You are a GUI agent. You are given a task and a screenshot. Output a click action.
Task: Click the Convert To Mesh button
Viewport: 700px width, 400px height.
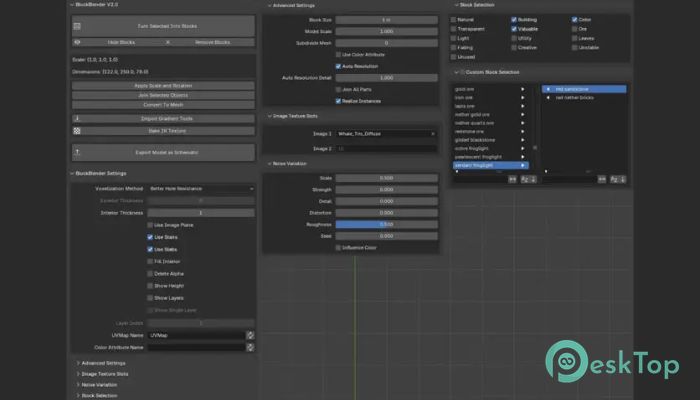(163, 104)
